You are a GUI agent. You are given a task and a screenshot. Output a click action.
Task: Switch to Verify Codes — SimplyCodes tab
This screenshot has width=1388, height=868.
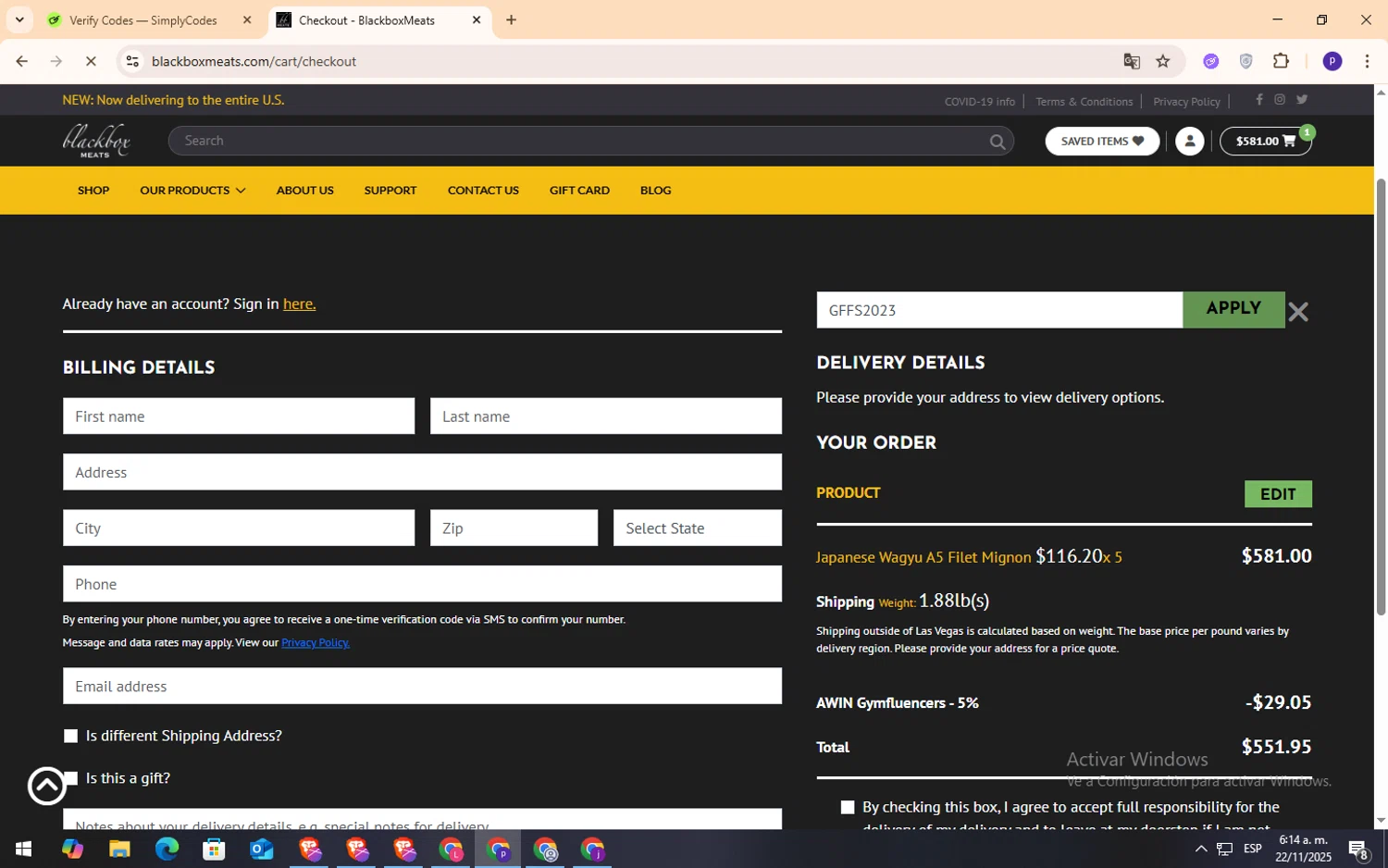point(143,20)
